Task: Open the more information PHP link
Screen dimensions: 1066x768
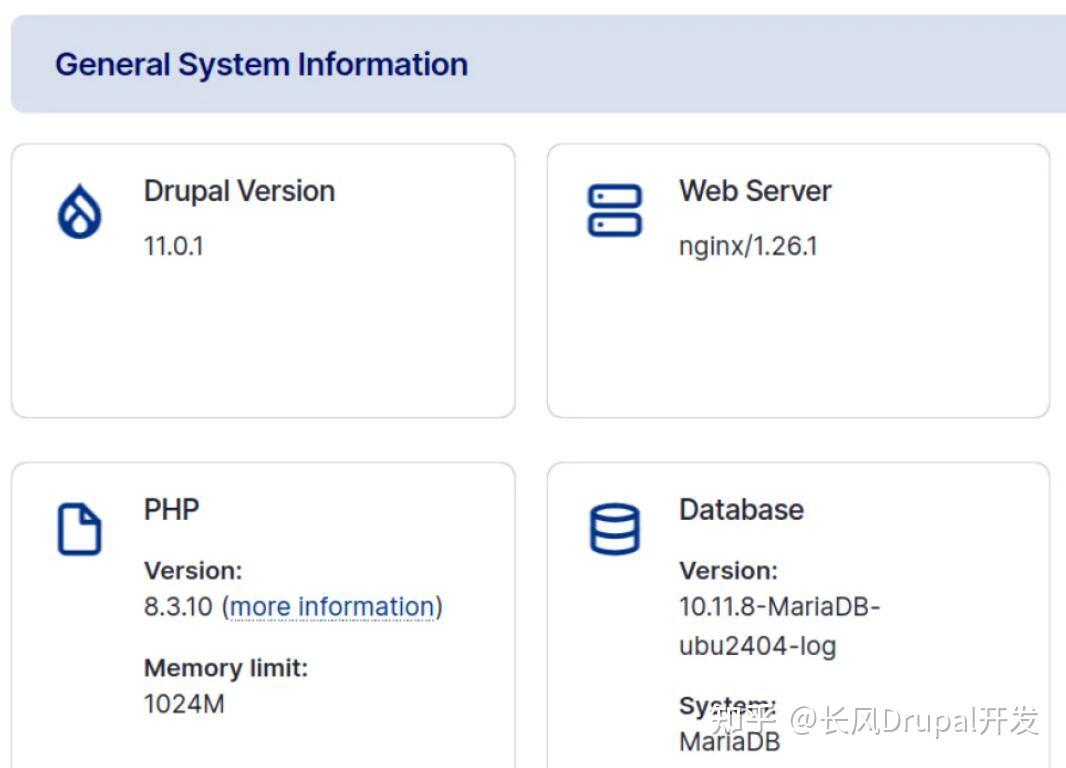Action: coord(332,606)
